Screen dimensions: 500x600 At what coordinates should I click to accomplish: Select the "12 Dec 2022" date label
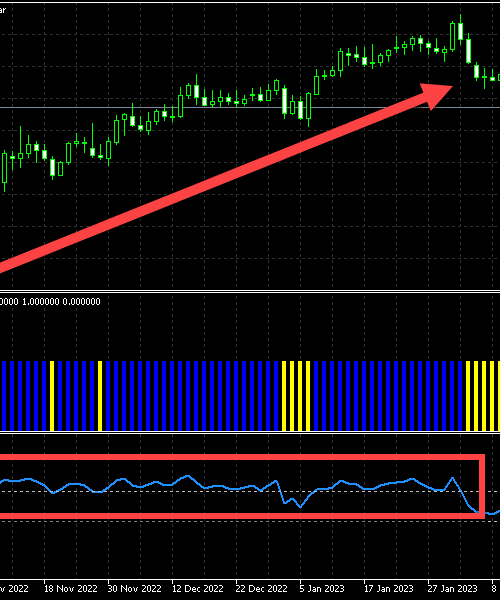198,588
